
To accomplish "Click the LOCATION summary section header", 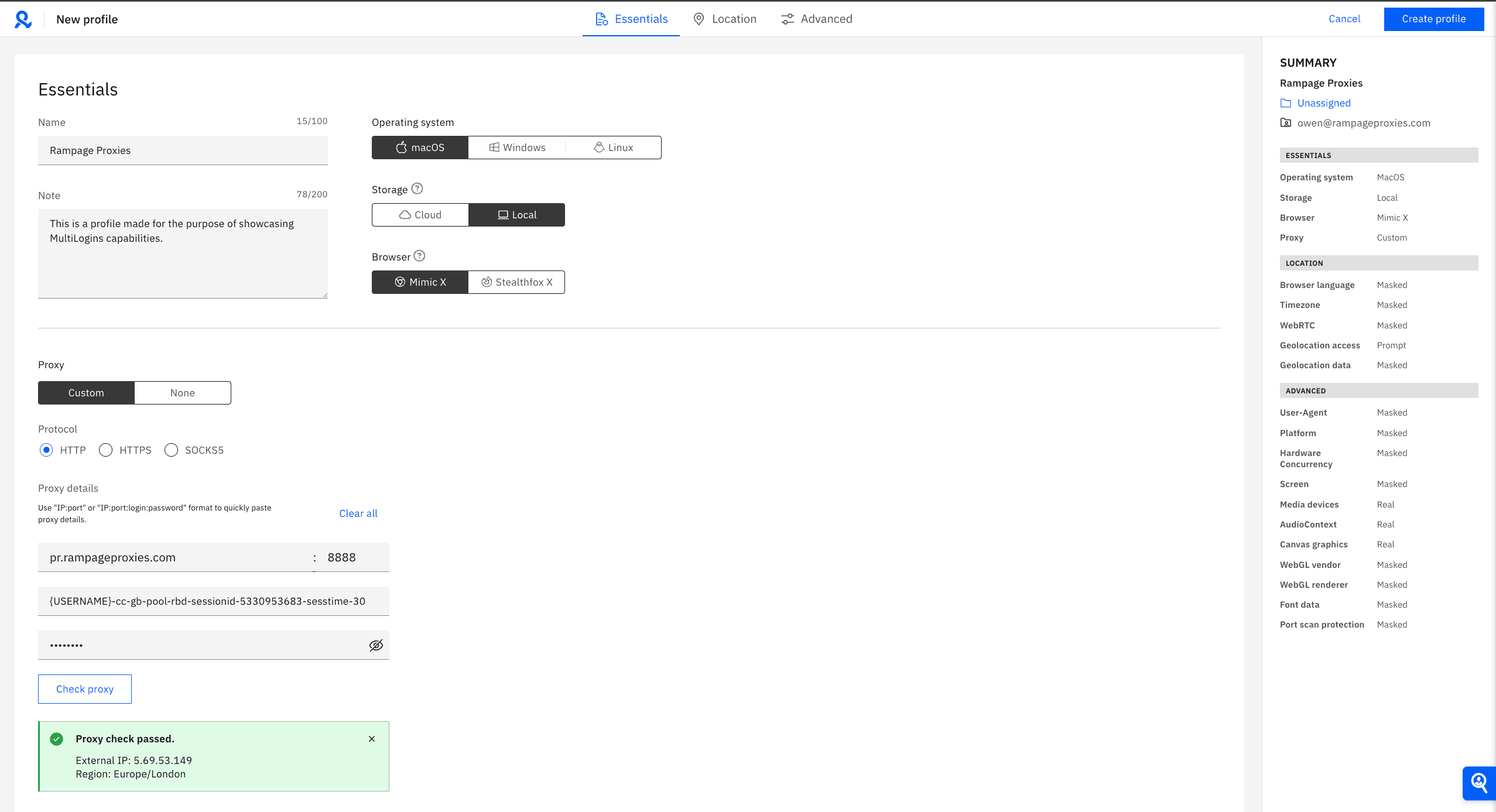I will tap(1379, 263).
